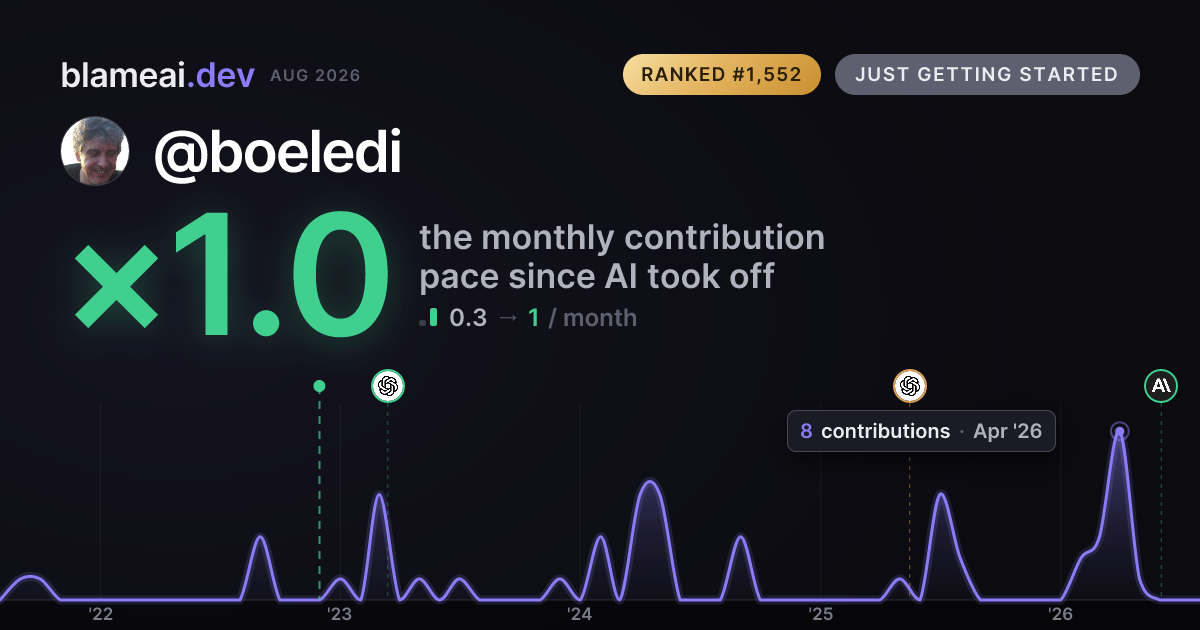1200x630 pixels.
Task: Open the @boeledi profile avatar
Action: (95, 151)
